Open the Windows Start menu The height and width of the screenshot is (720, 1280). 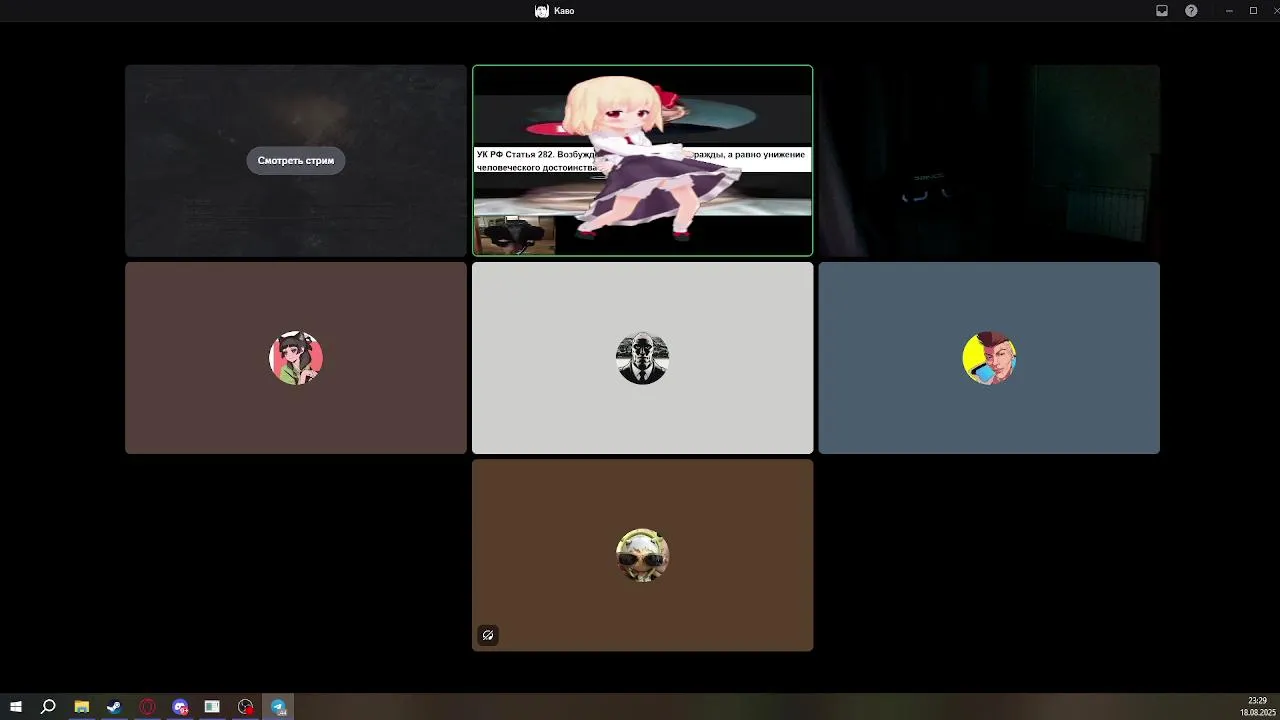click(x=16, y=707)
